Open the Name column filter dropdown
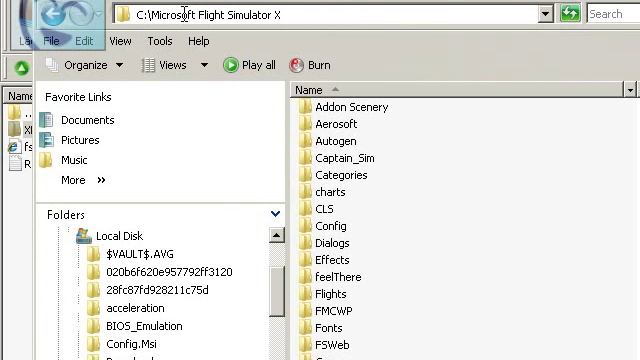This screenshot has height=360, width=640. click(630, 90)
